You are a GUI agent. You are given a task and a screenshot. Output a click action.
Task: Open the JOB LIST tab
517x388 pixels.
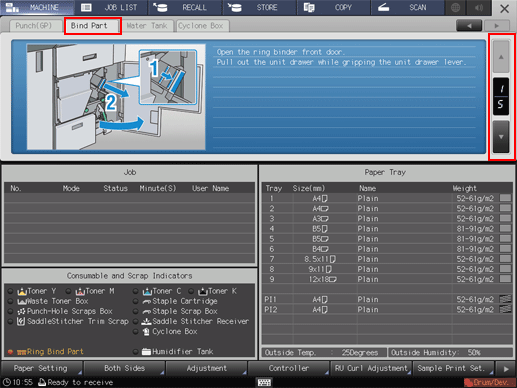111,7
